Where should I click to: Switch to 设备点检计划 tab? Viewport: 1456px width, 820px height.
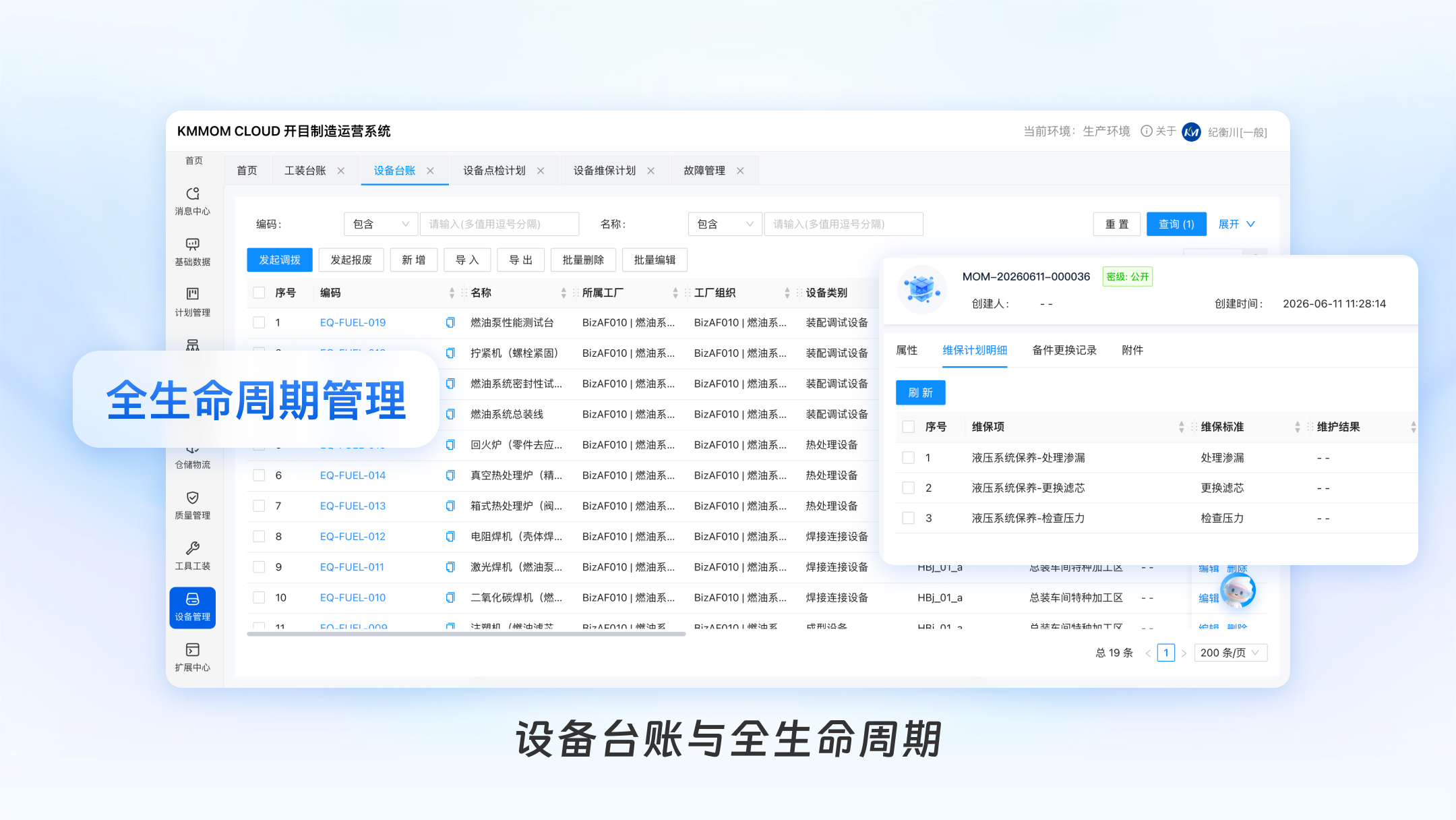(494, 171)
